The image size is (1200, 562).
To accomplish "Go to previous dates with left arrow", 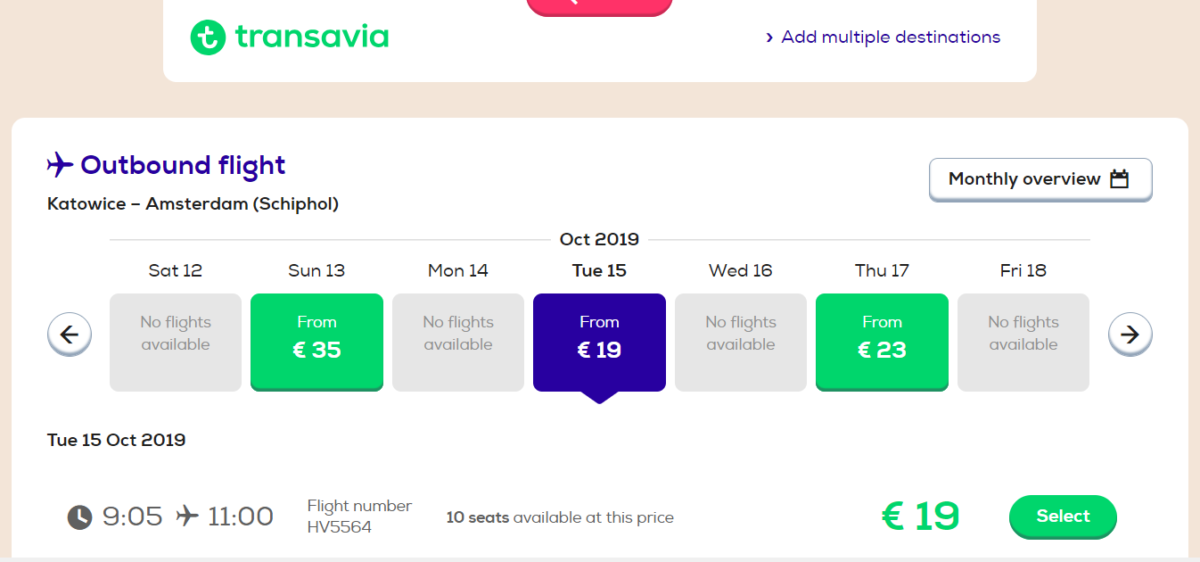I will pyautogui.click(x=69, y=335).
